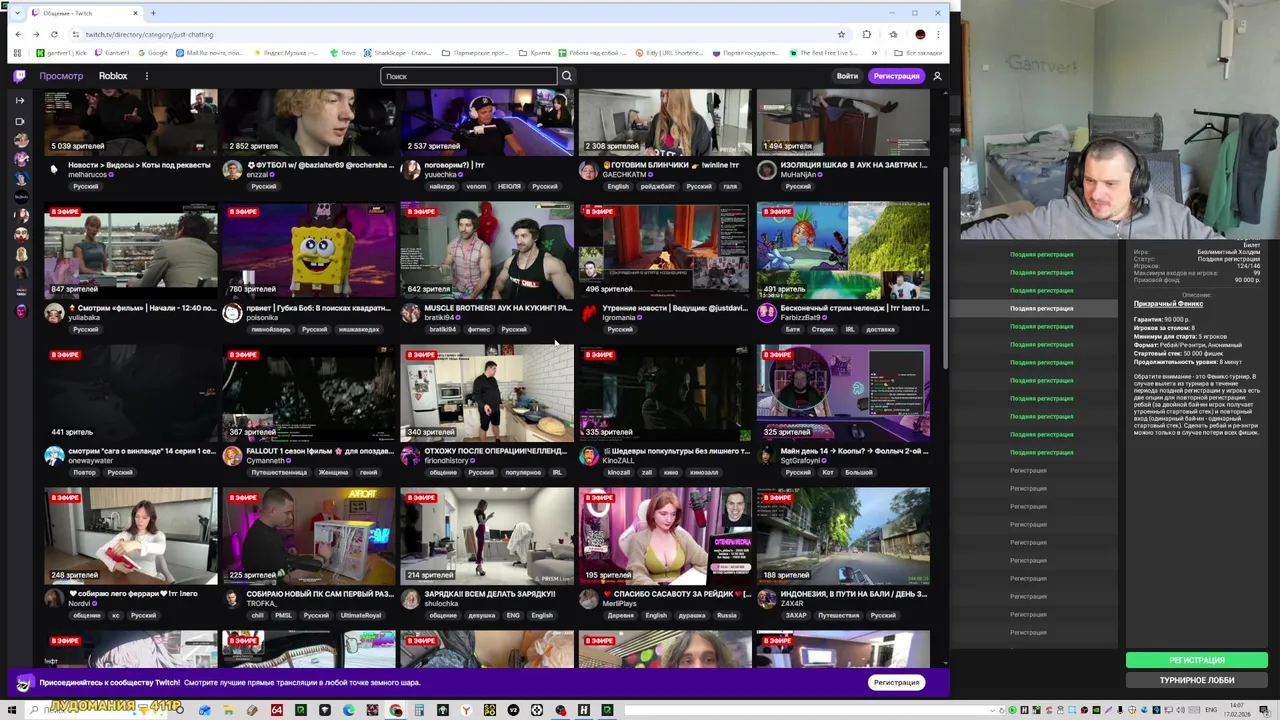Click the 'Призрачный Феникс' tournament title
The width and height of the screenshot is (1280, 720).
(x=1168, y=304)
